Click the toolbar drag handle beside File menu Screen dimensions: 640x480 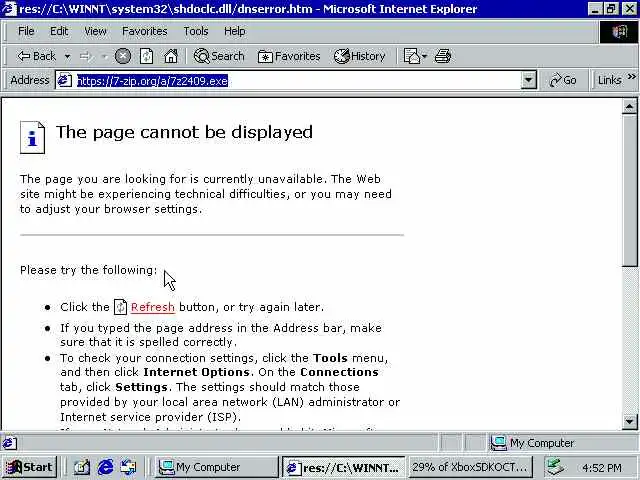tap(6, 31)
